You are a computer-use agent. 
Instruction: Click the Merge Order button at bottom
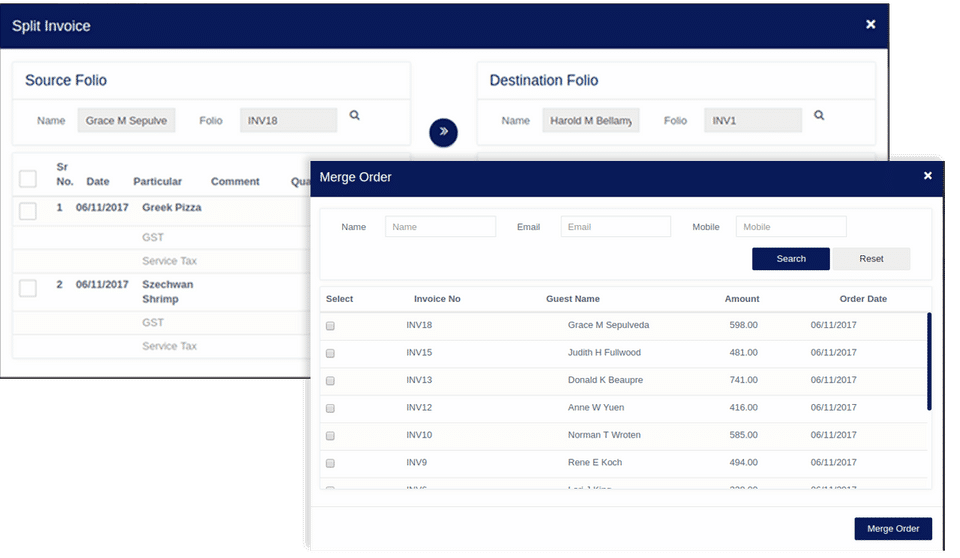pyautogui.click(x=893, y=529)
